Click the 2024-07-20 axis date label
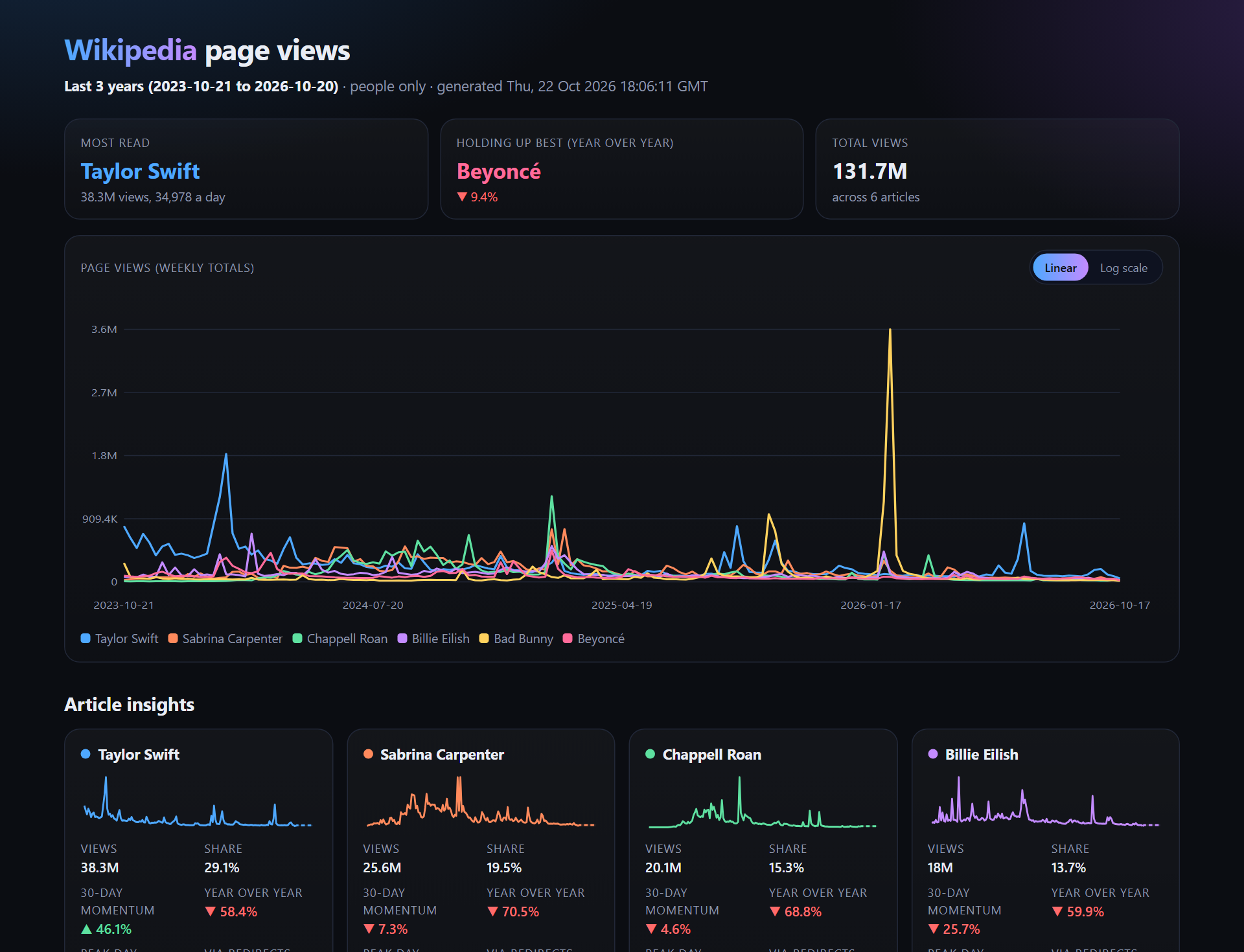The width and height of the screenshot is (1244, 952). tap(373, 605)
